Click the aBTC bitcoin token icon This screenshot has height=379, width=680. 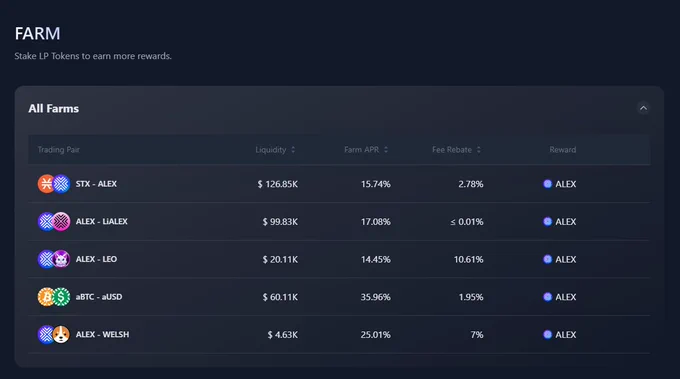(46, 297)
